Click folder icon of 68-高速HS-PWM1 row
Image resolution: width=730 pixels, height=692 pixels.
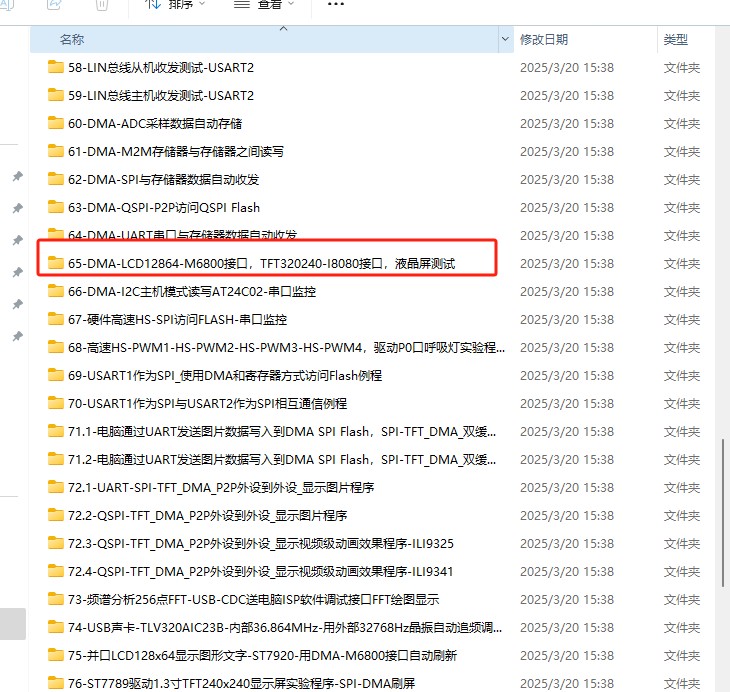55,347
